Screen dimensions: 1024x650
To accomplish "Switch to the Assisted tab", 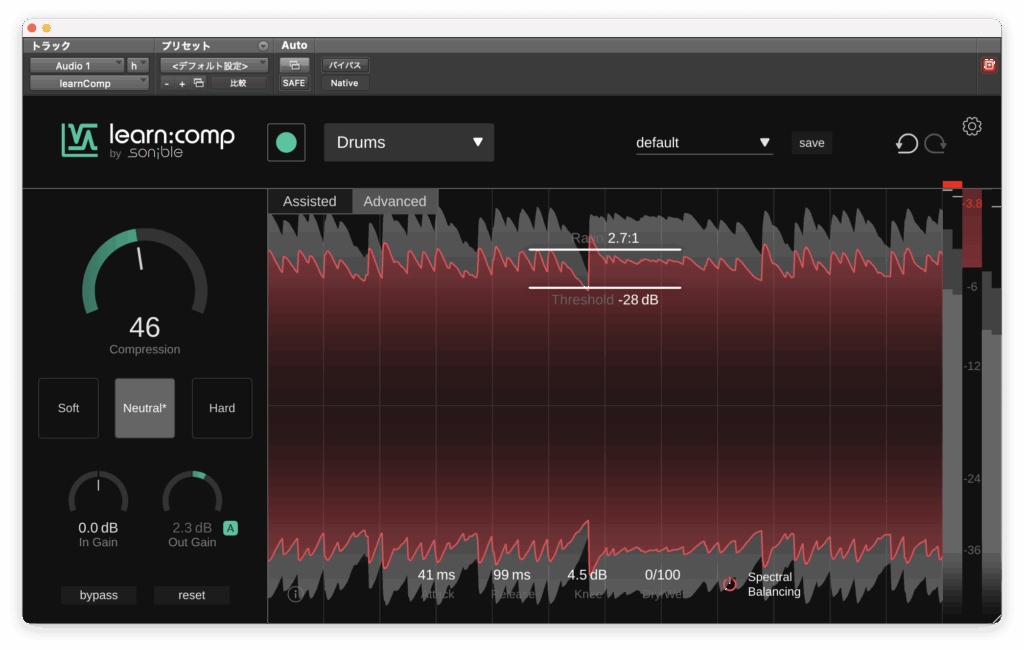I will click(x=310, y=201).
